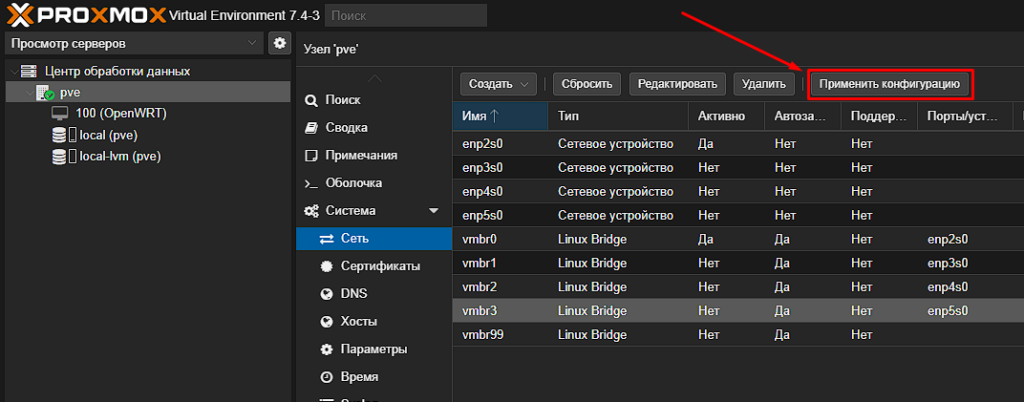
Task: Select the vmbr2 bridge row
Action: pos(738,286)
